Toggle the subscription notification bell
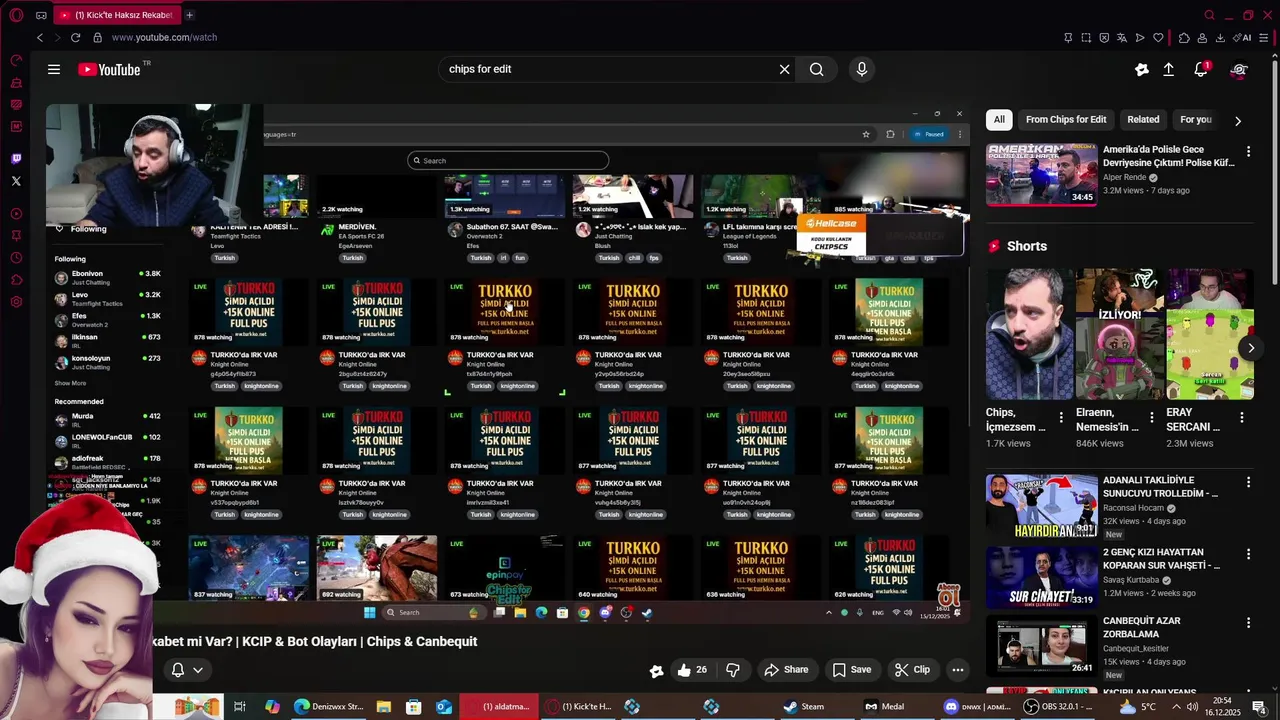The image size is (1280, 720). coord(178,670)
